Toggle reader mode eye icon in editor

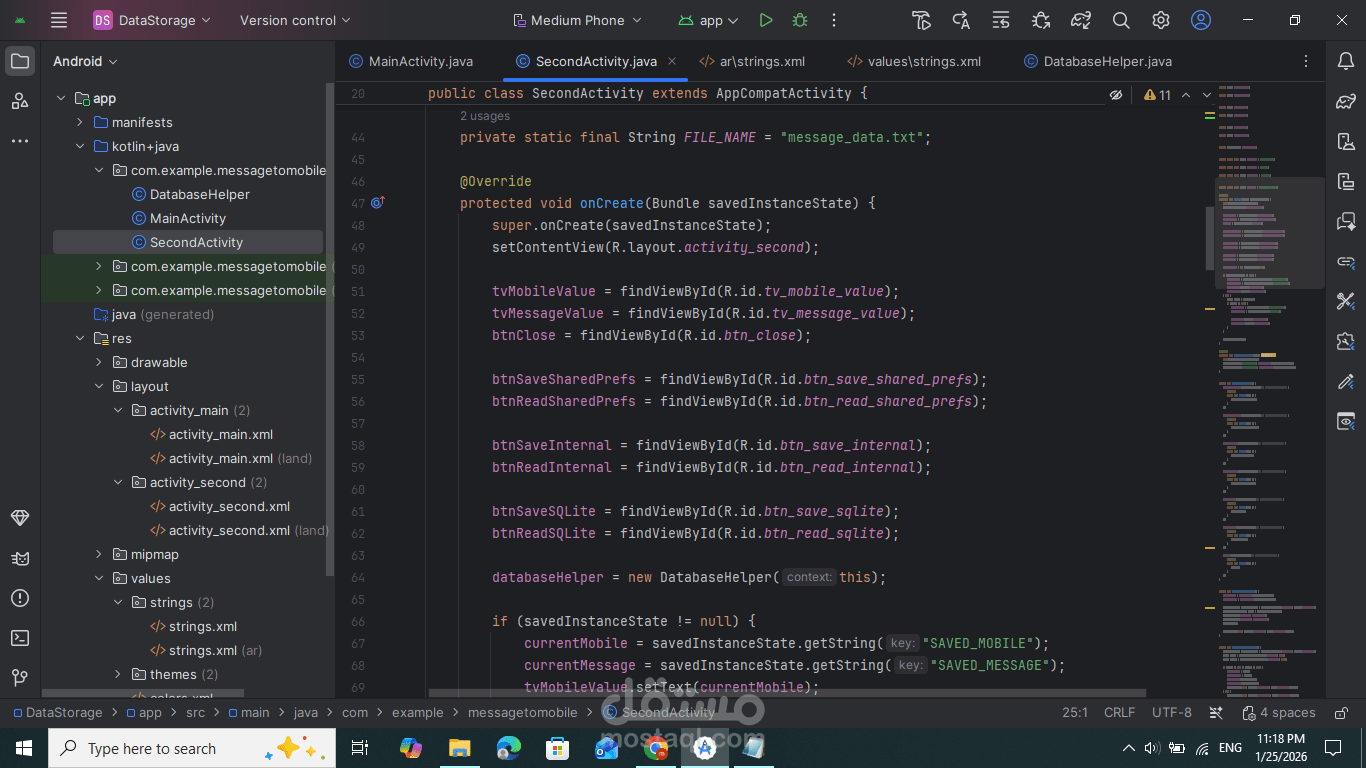(1116, 95)
